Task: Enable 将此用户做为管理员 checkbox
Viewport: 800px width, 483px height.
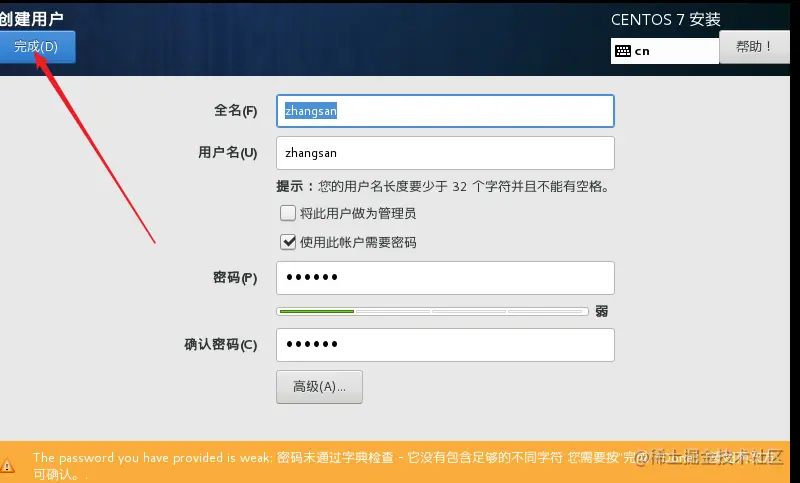Action: pyautogui.click(x=288, y=213)
